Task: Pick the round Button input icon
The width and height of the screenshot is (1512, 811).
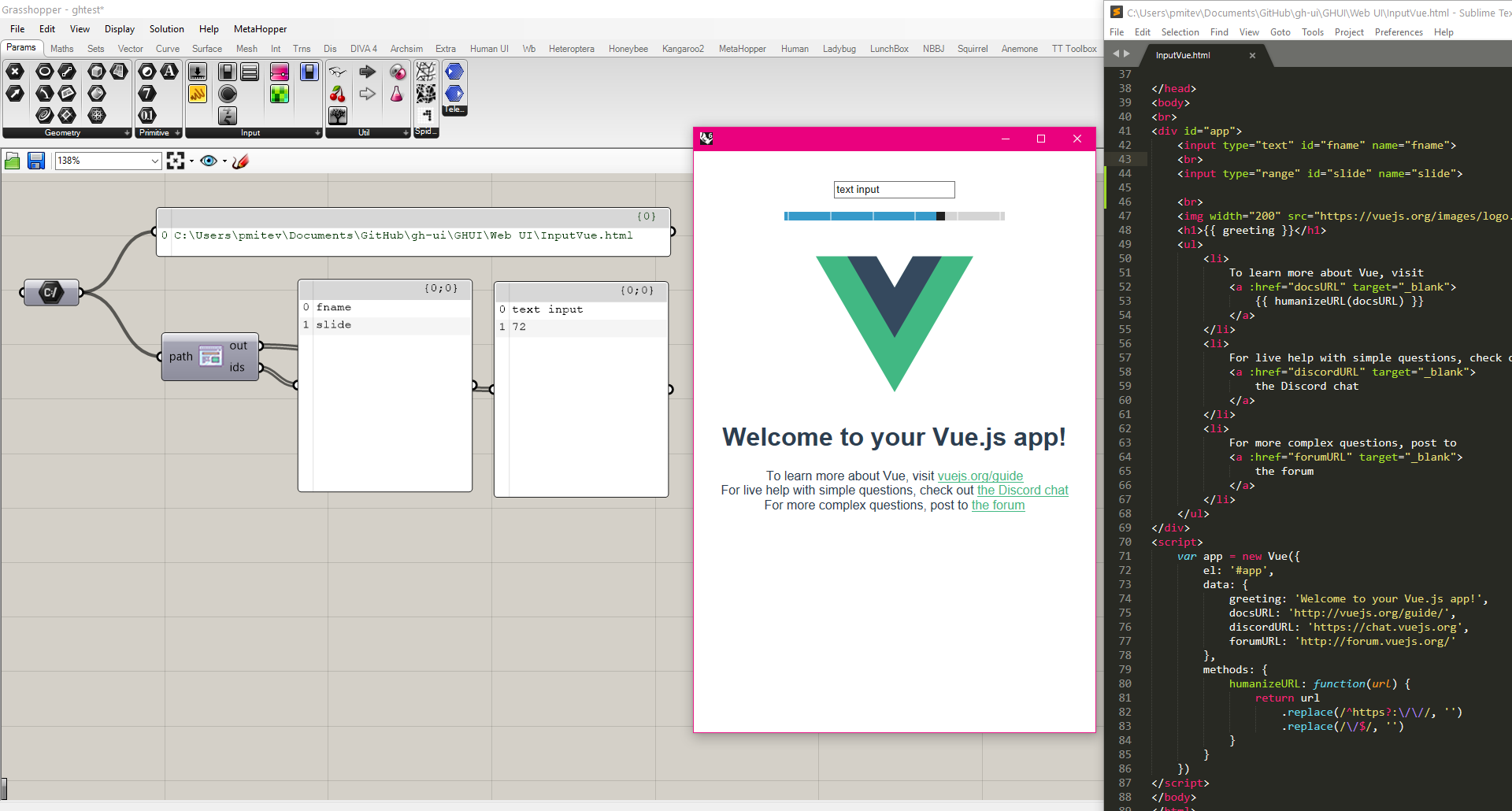Action: pyautogui.click(x=228, y=94)
